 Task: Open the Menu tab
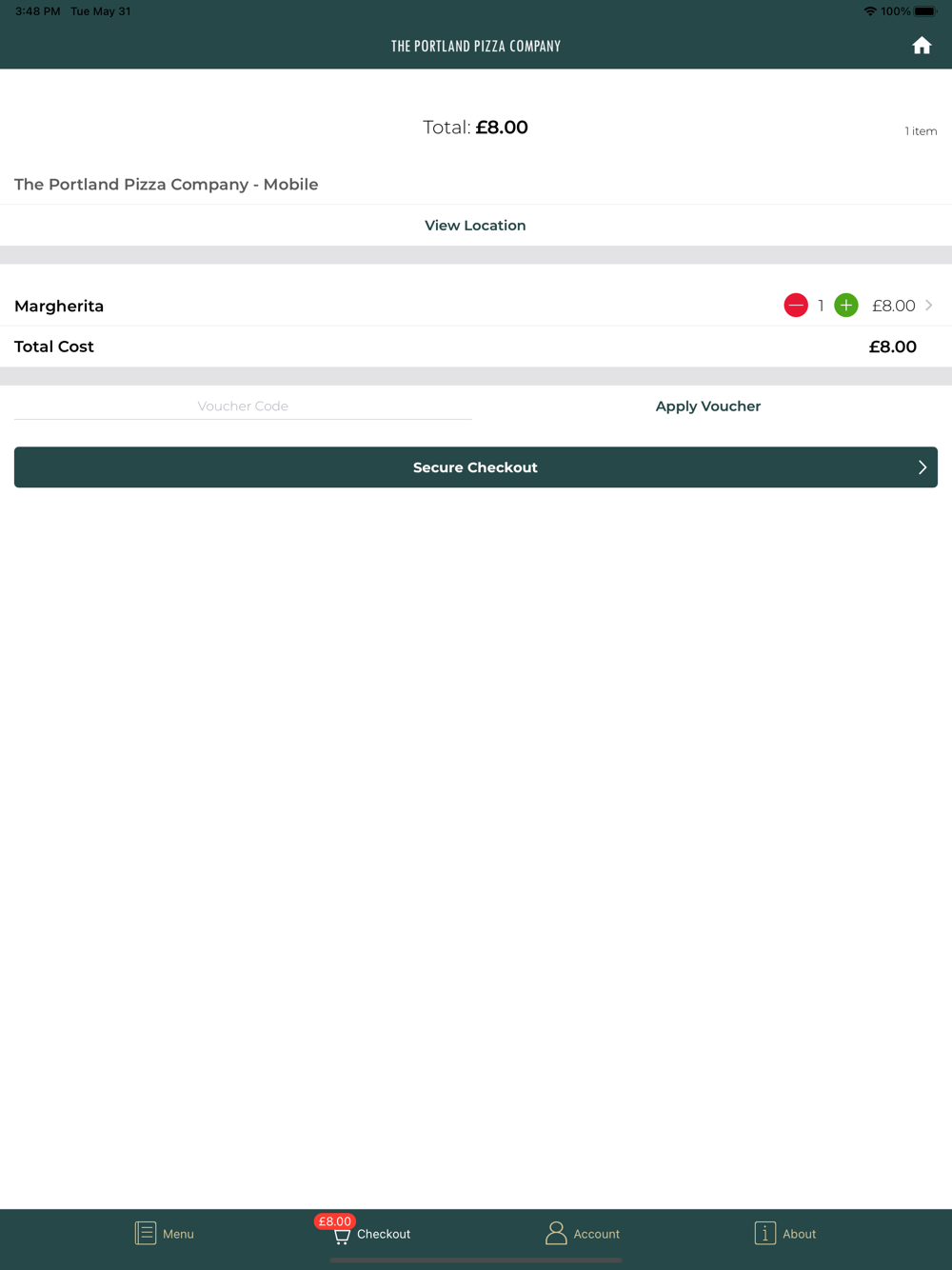pos(165,1234)
